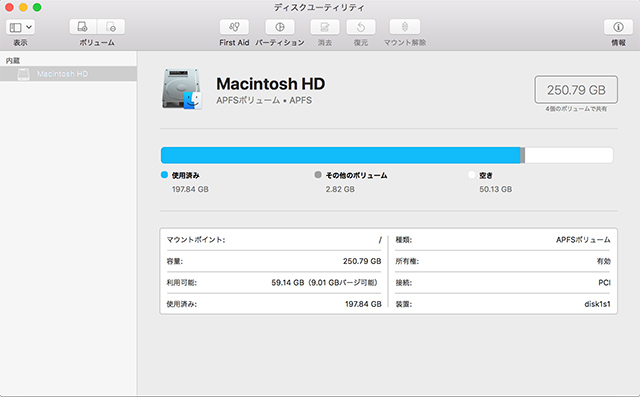
Task: Click the Macintosh HD drive icon image
Action: tap(182, 89)
